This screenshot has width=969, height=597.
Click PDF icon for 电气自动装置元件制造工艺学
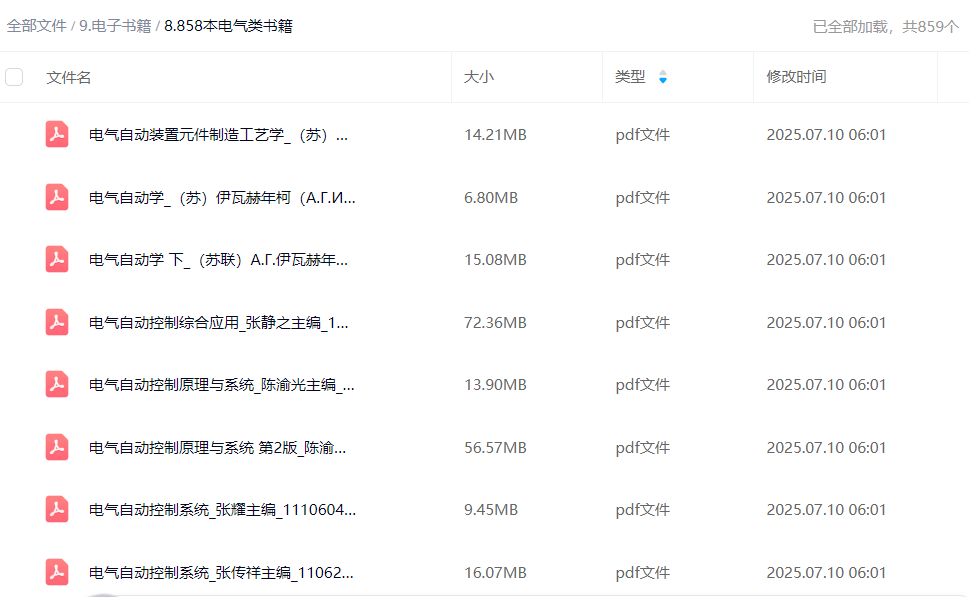57,135
